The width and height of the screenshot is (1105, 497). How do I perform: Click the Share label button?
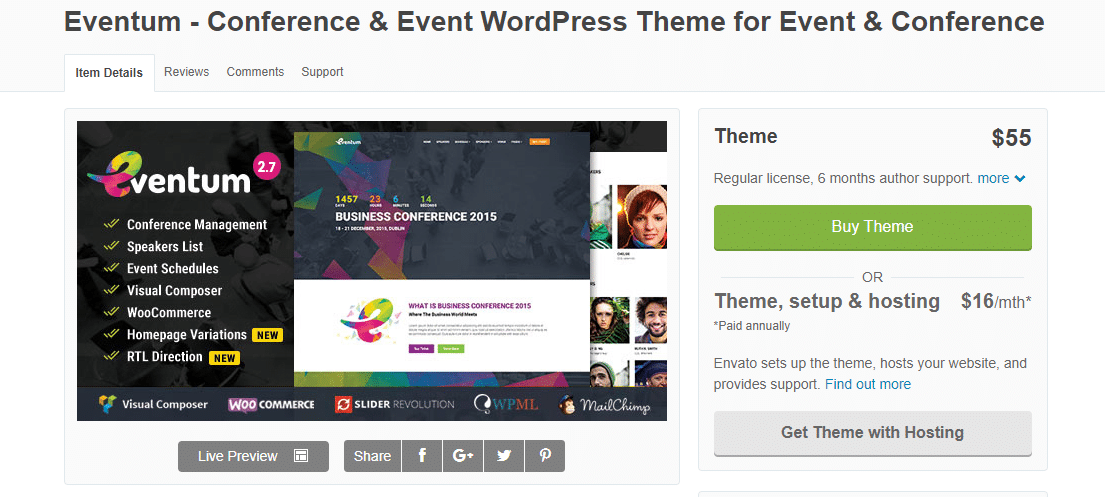pos(372,456)
